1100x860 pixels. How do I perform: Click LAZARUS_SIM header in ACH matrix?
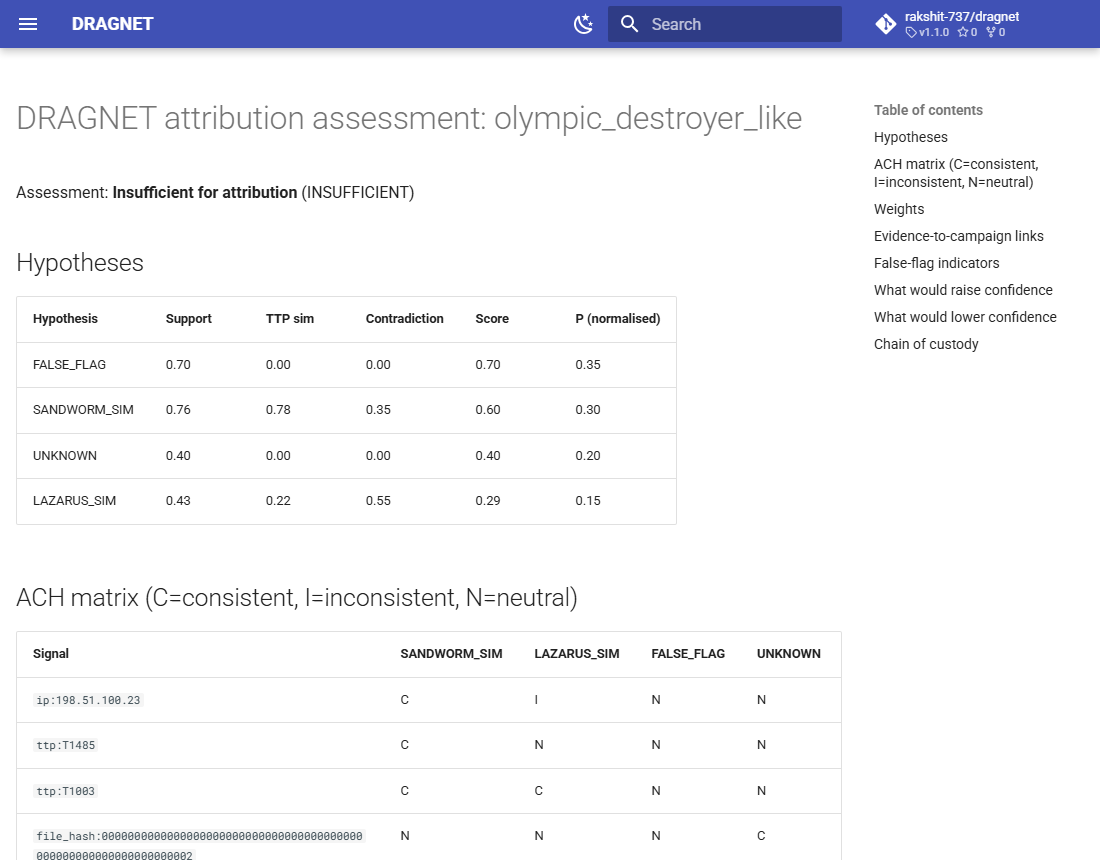[577, 654]
